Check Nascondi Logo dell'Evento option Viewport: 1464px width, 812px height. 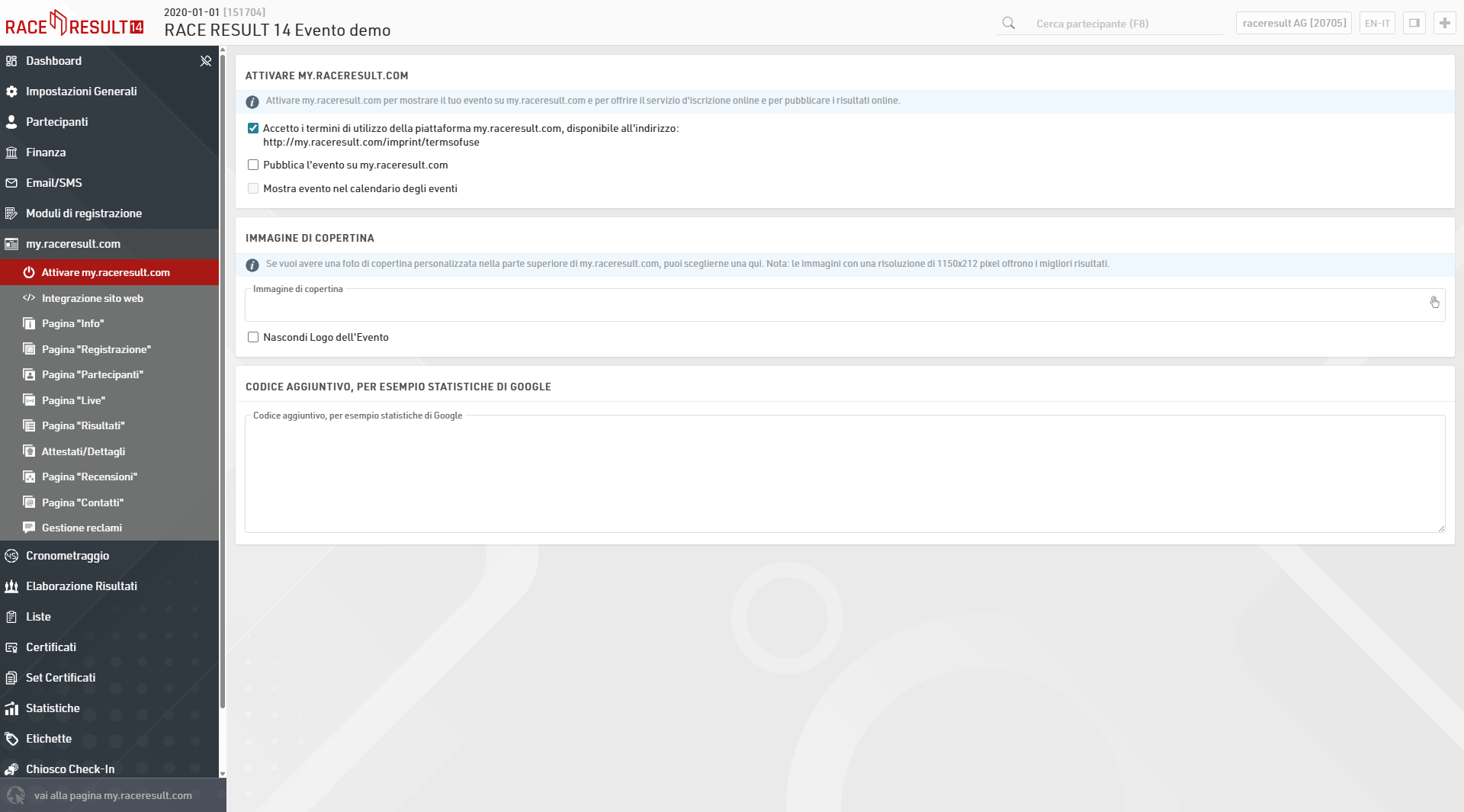pyautogui.click(x=253, y=337)
